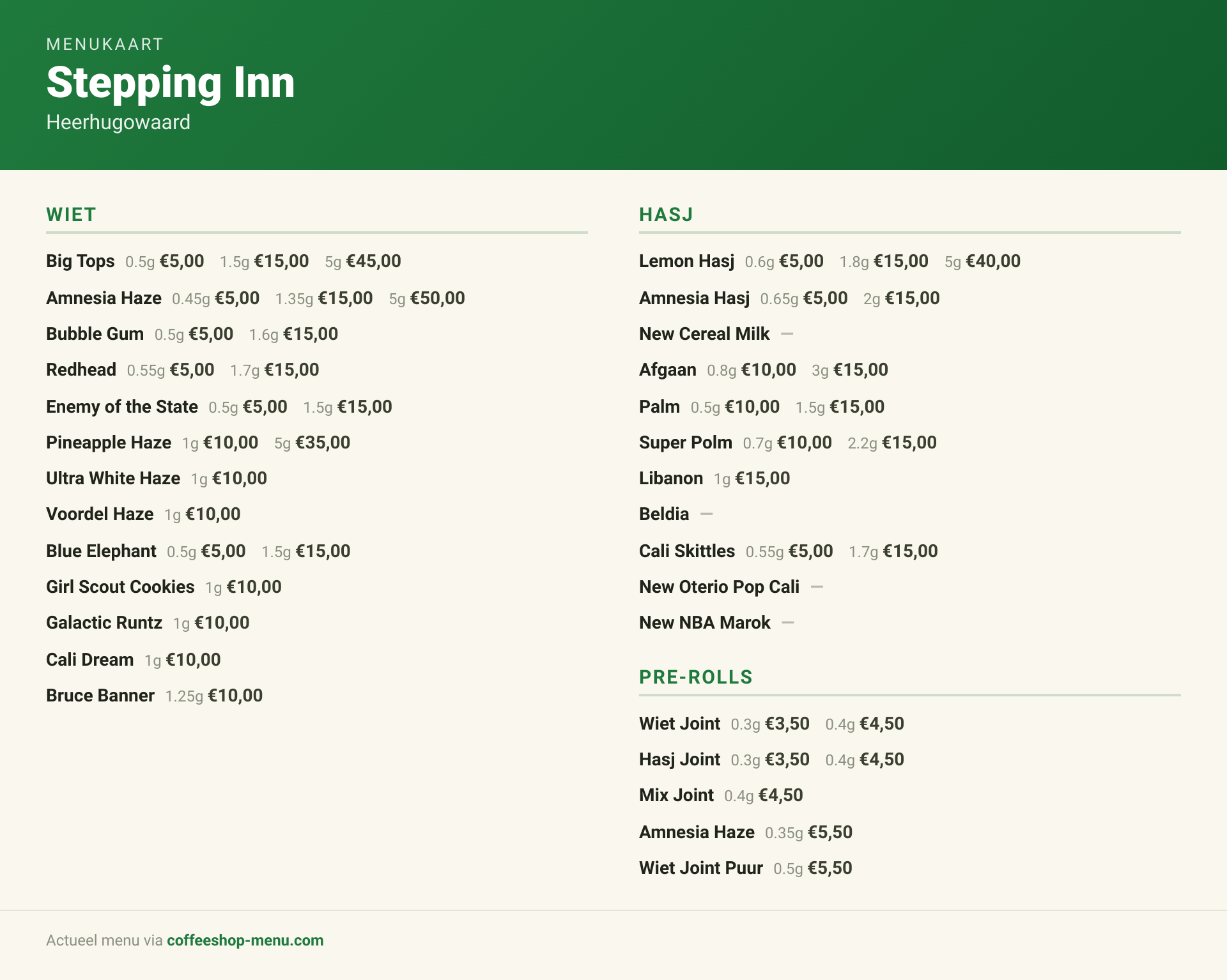Image resolution: width=1227 pixels, height=980 pixels.
Task: Click the Amnesia Hasj item
Action: point(694,298)
